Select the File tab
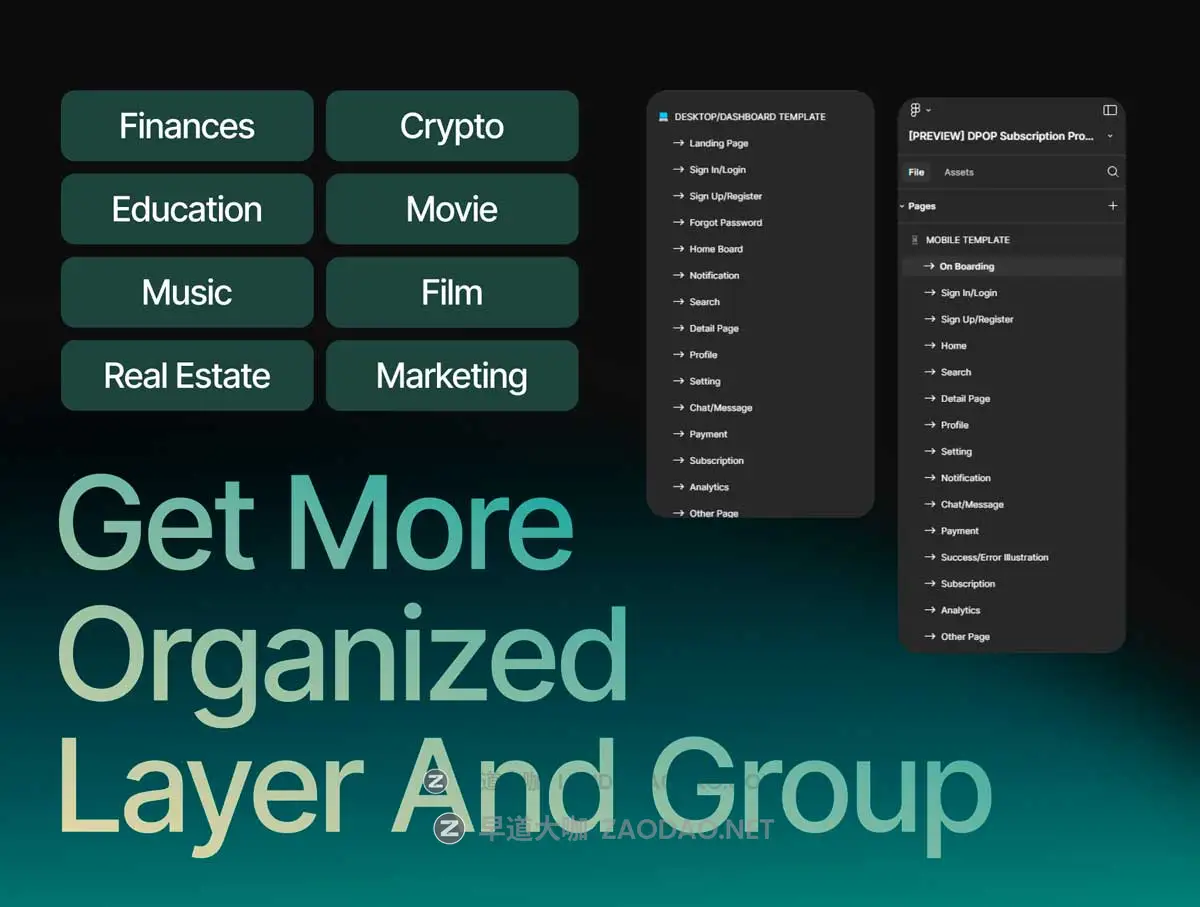Viewport: 1200px width, 907px height. [916, 172]
